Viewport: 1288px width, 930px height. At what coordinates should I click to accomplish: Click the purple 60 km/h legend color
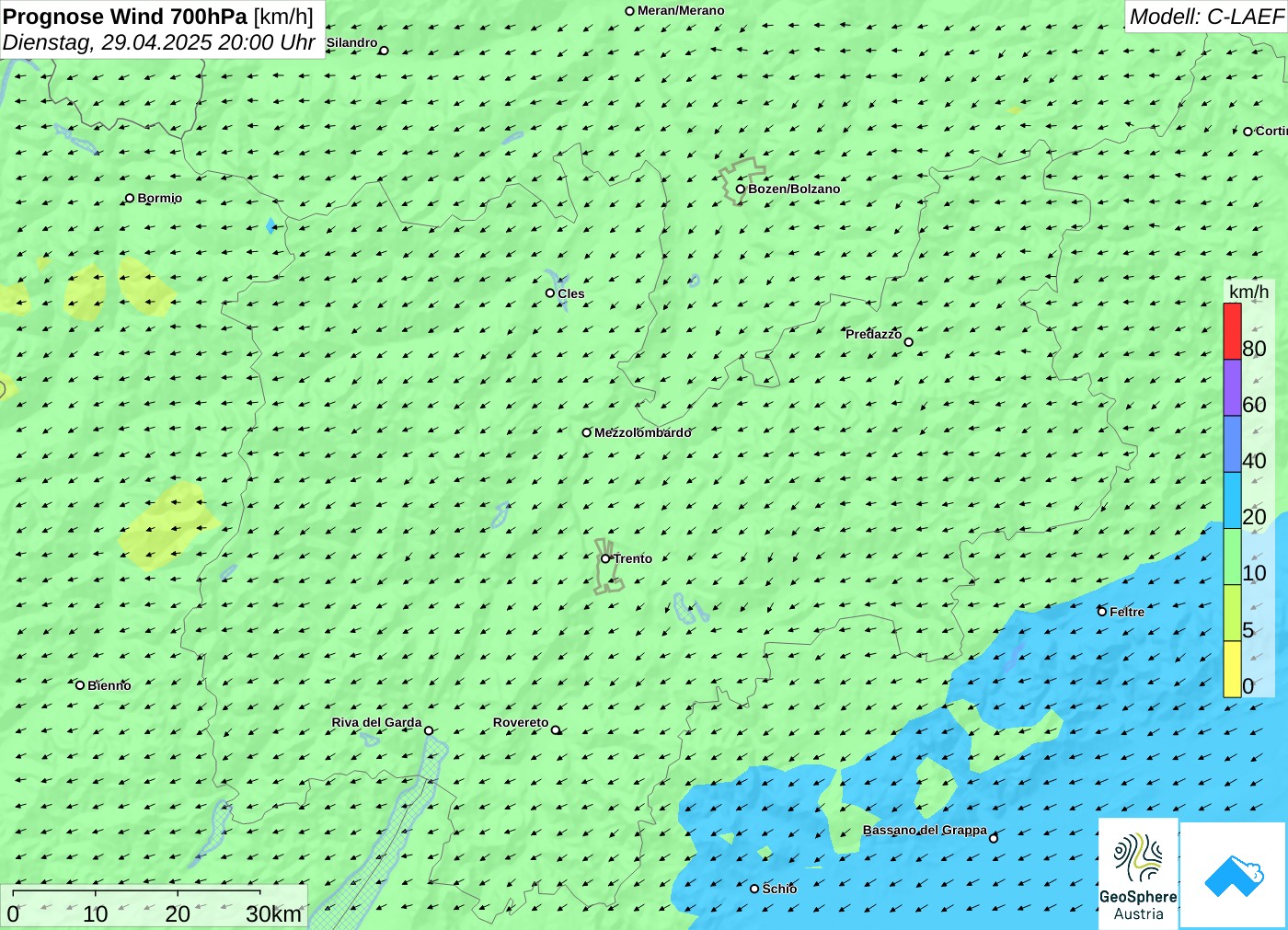pos(1233,388)
